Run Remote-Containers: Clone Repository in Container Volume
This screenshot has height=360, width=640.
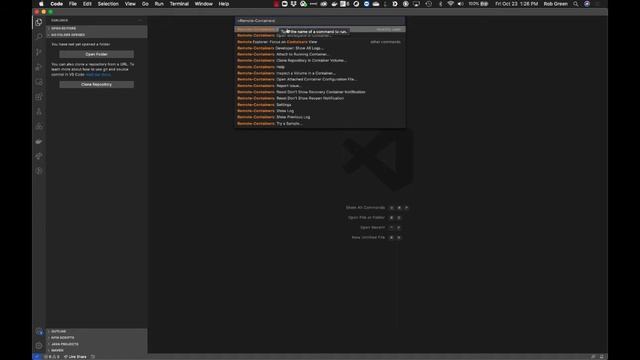pos(320,60)
